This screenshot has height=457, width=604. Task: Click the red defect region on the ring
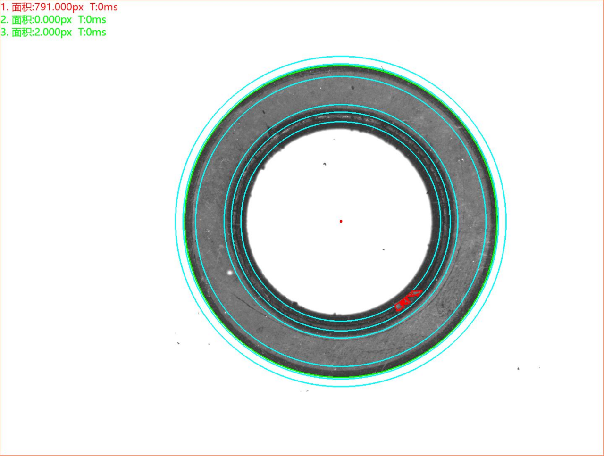408,300
